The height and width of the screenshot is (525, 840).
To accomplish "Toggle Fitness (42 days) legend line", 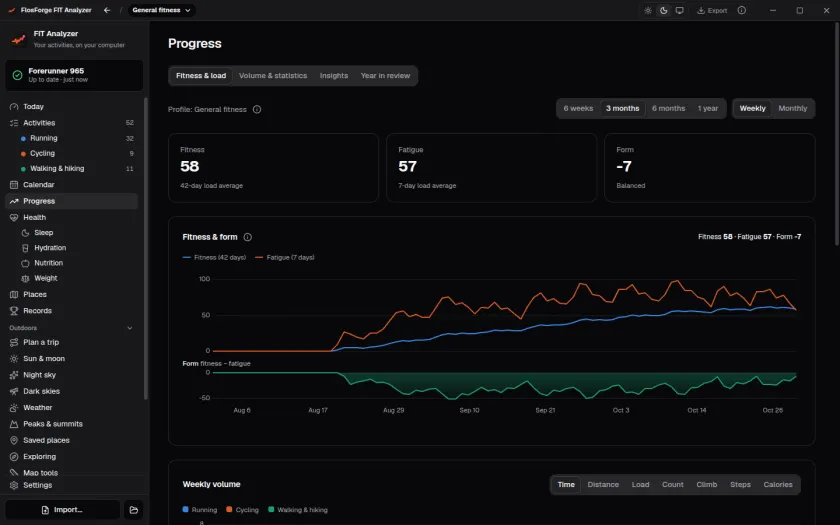I will click(x=214, y=258).
